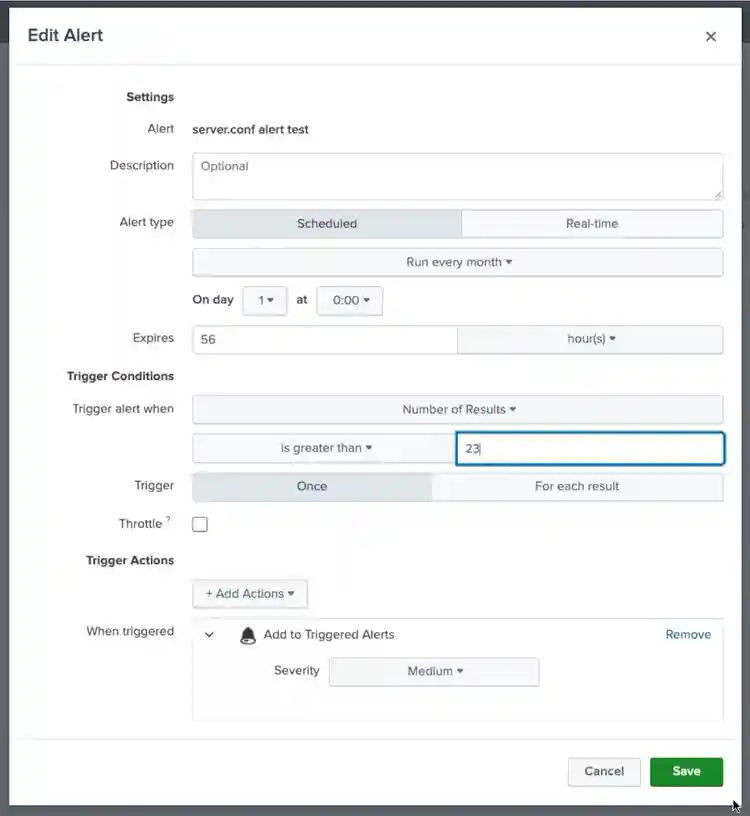Open the 0:00 time dropdown

click(x=350, y=300)
